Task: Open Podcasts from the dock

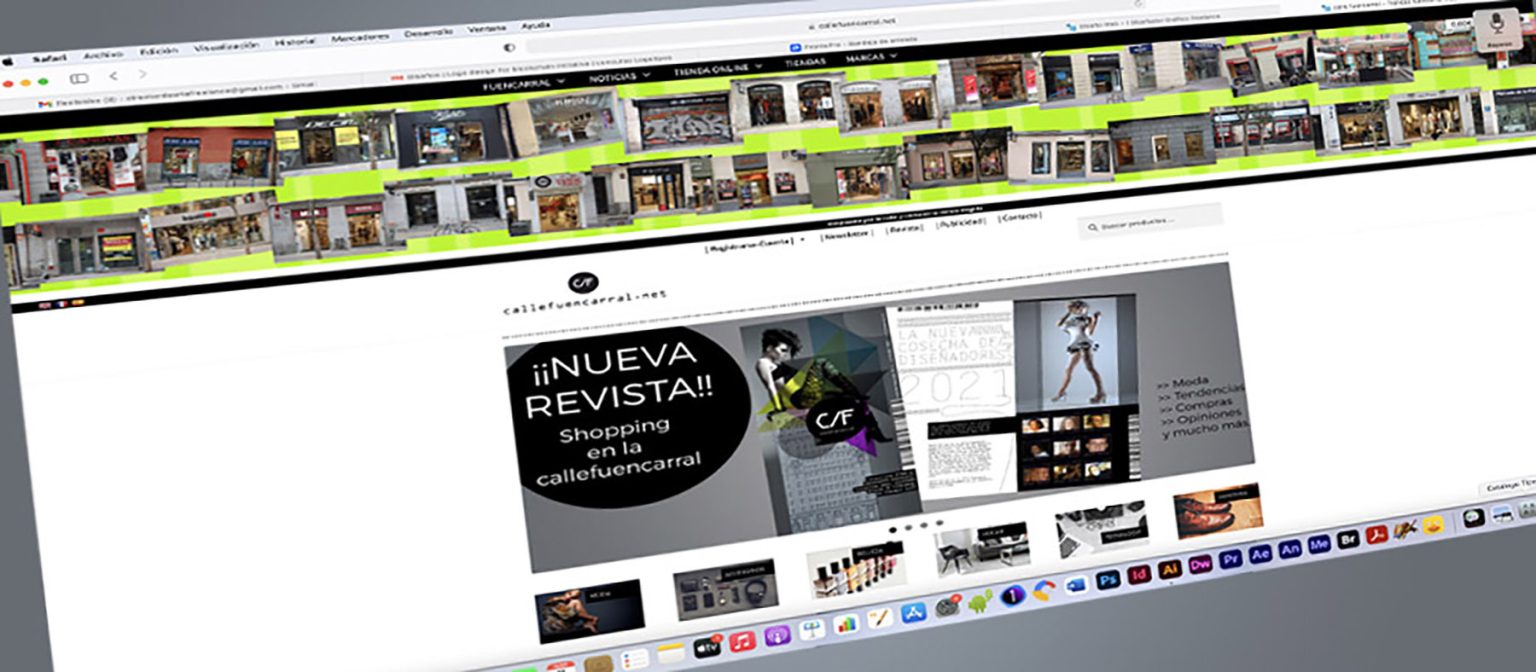Action: click(777, 635)
